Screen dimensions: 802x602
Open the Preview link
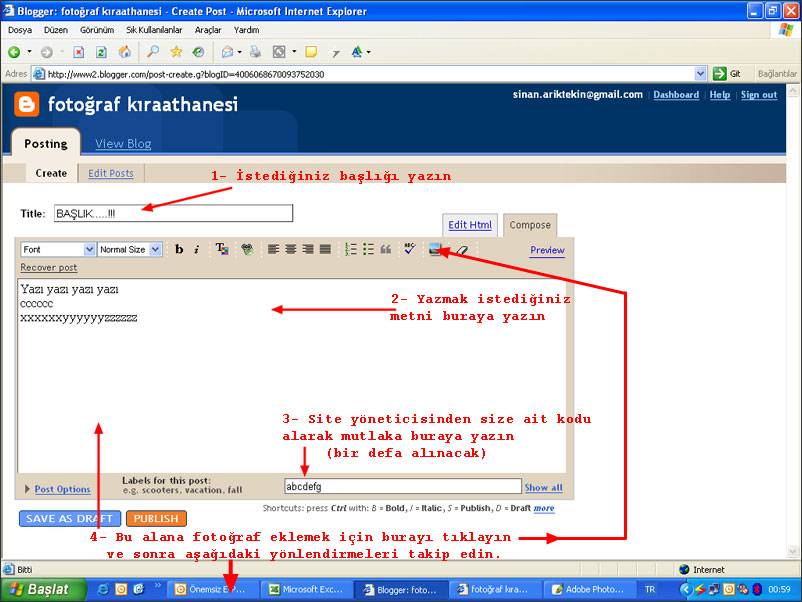tap(547, 250)
